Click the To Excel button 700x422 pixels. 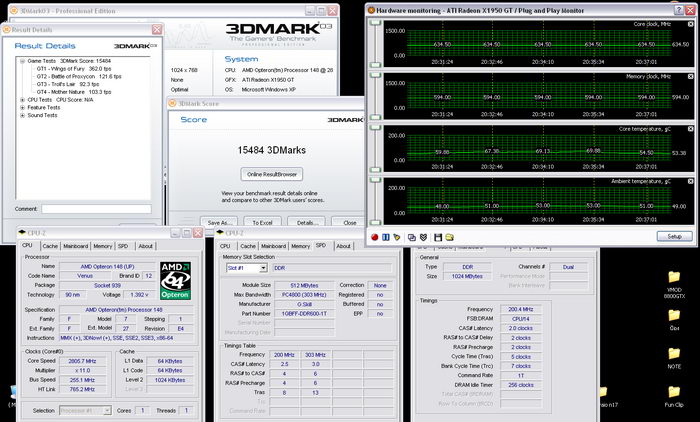pyautogui.click(x=262, y=222)
